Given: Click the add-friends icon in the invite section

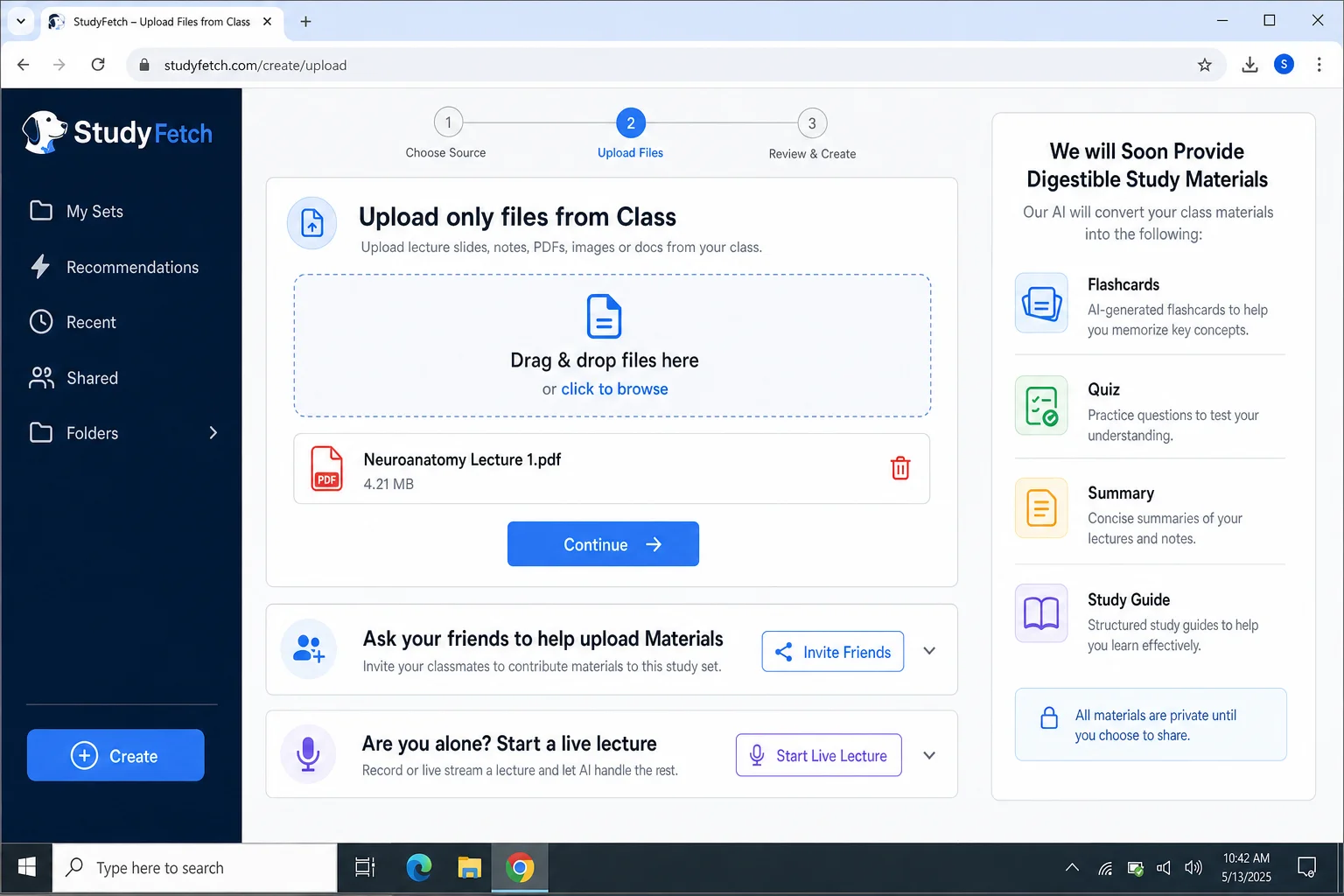Looking at the screenshot, I should pos(309,648).
